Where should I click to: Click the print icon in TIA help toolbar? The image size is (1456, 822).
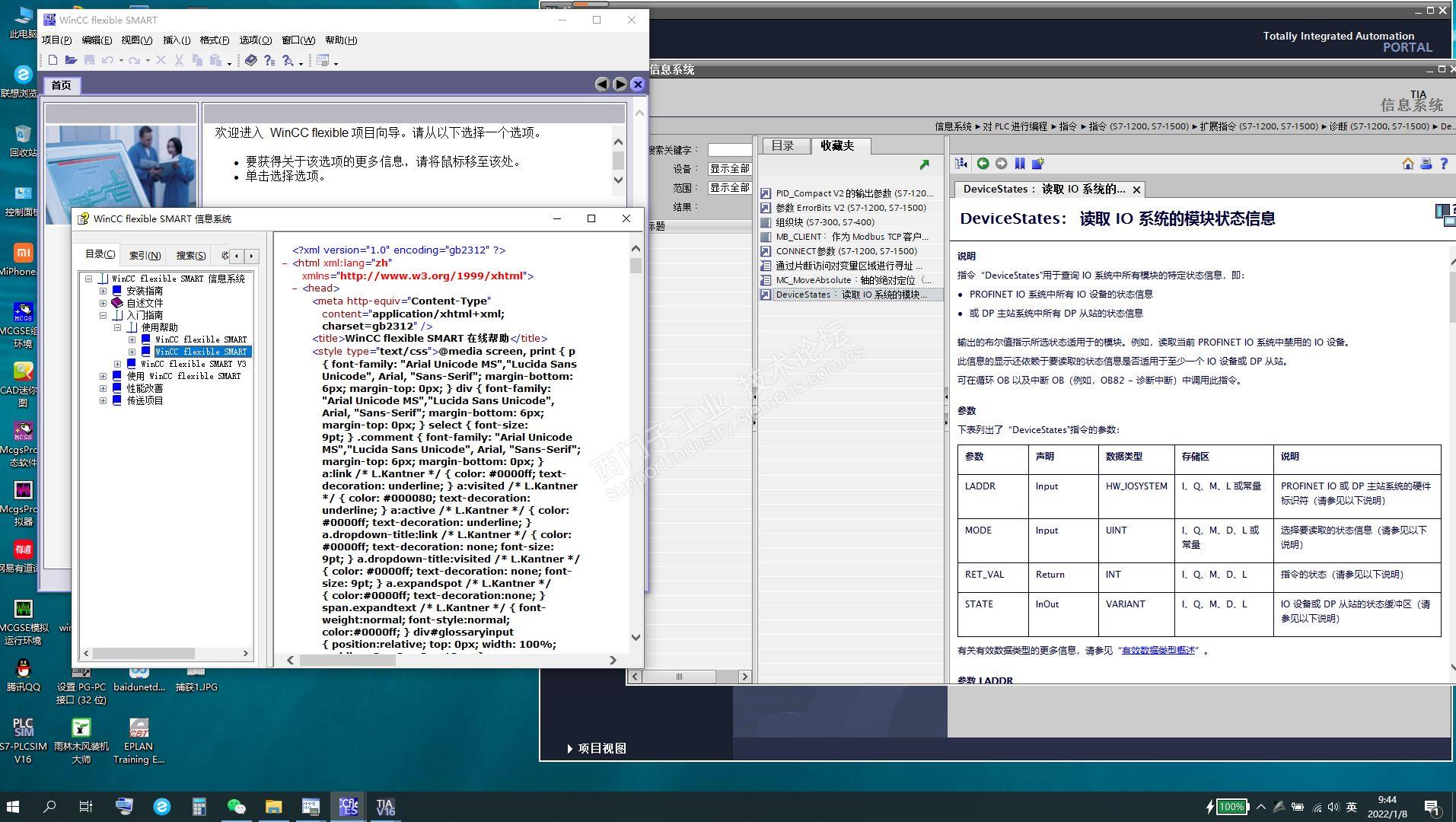[x=1426, y=164]
